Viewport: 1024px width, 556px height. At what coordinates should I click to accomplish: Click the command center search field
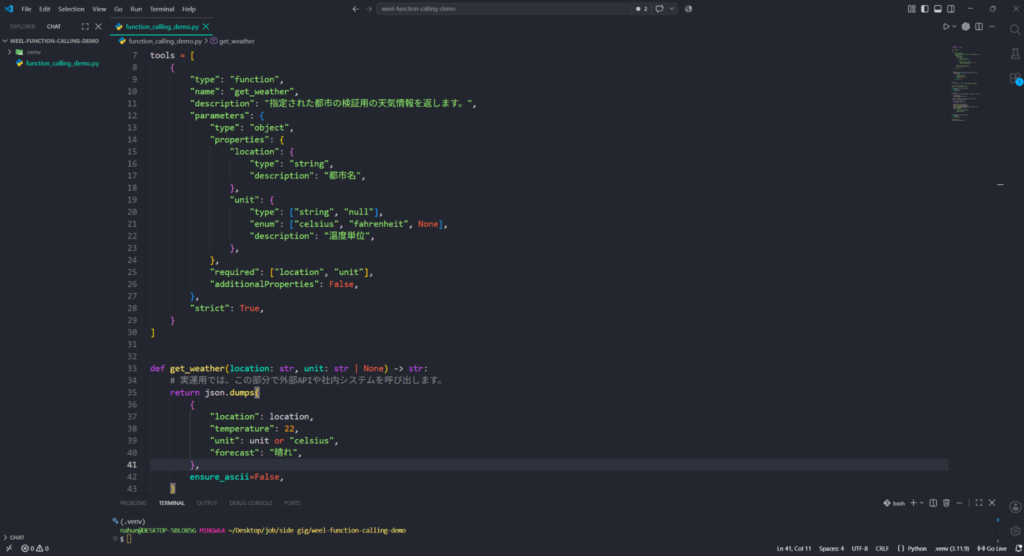pos(504,9)
